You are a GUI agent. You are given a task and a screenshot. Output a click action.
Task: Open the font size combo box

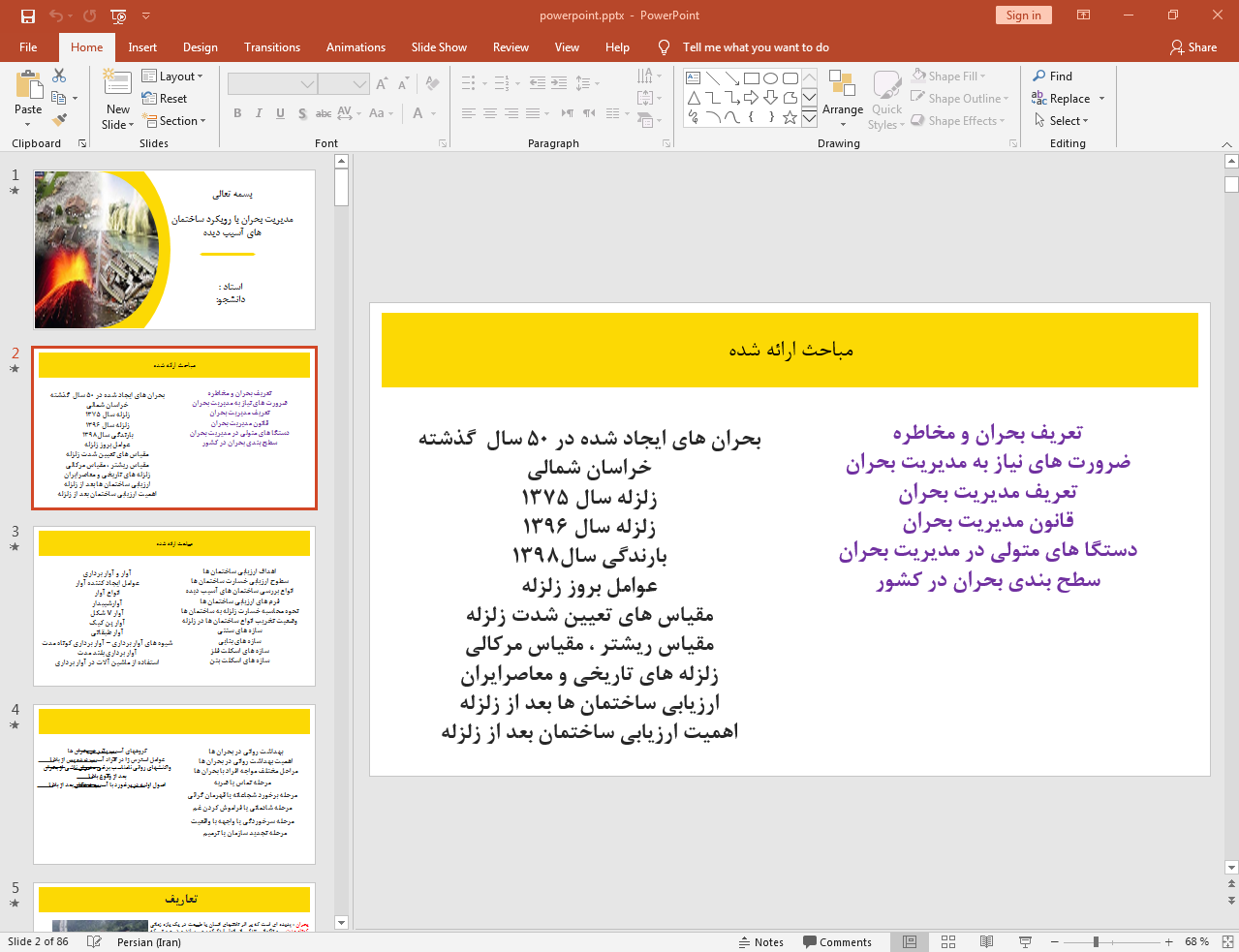point(343,84)
